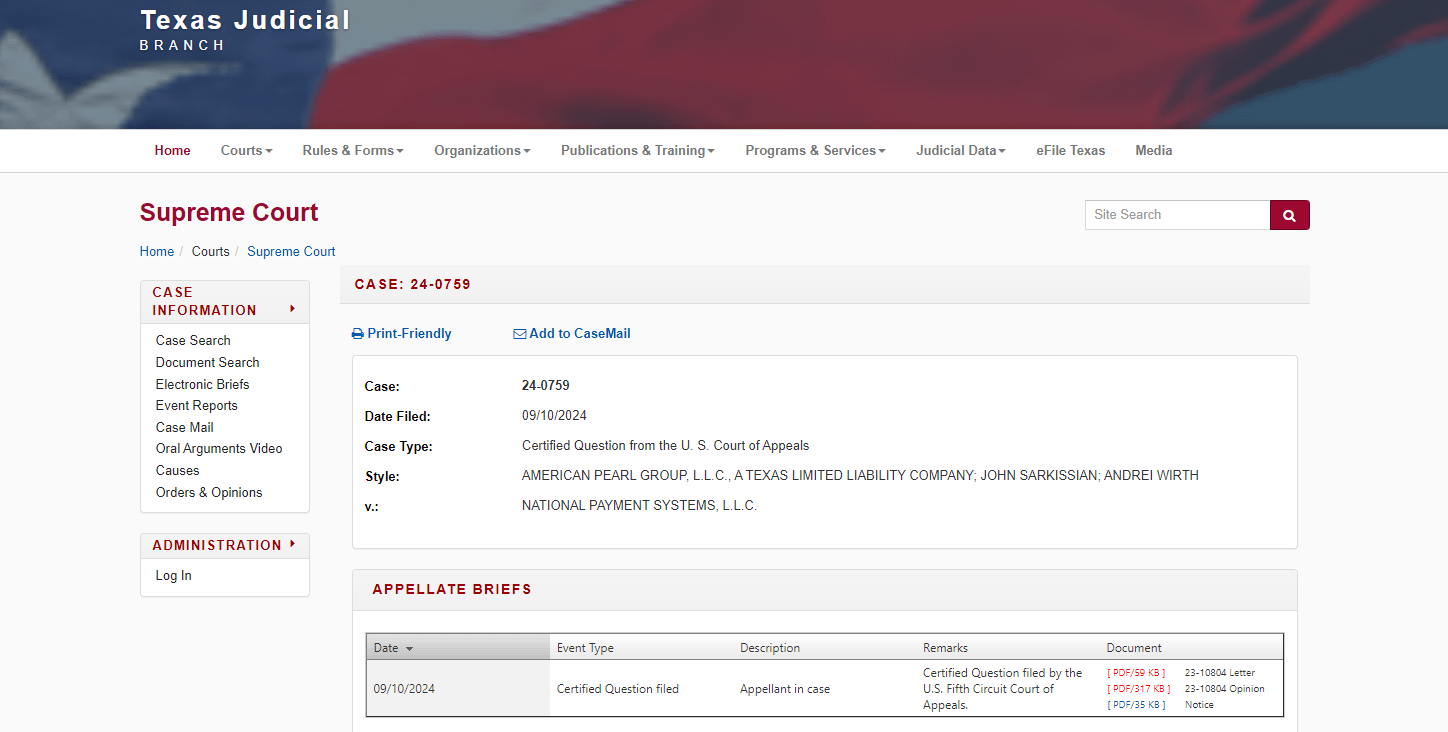Open the PDF/59 KB Letter document
The image size is (1448, 732).
(x=1136, y=673)
